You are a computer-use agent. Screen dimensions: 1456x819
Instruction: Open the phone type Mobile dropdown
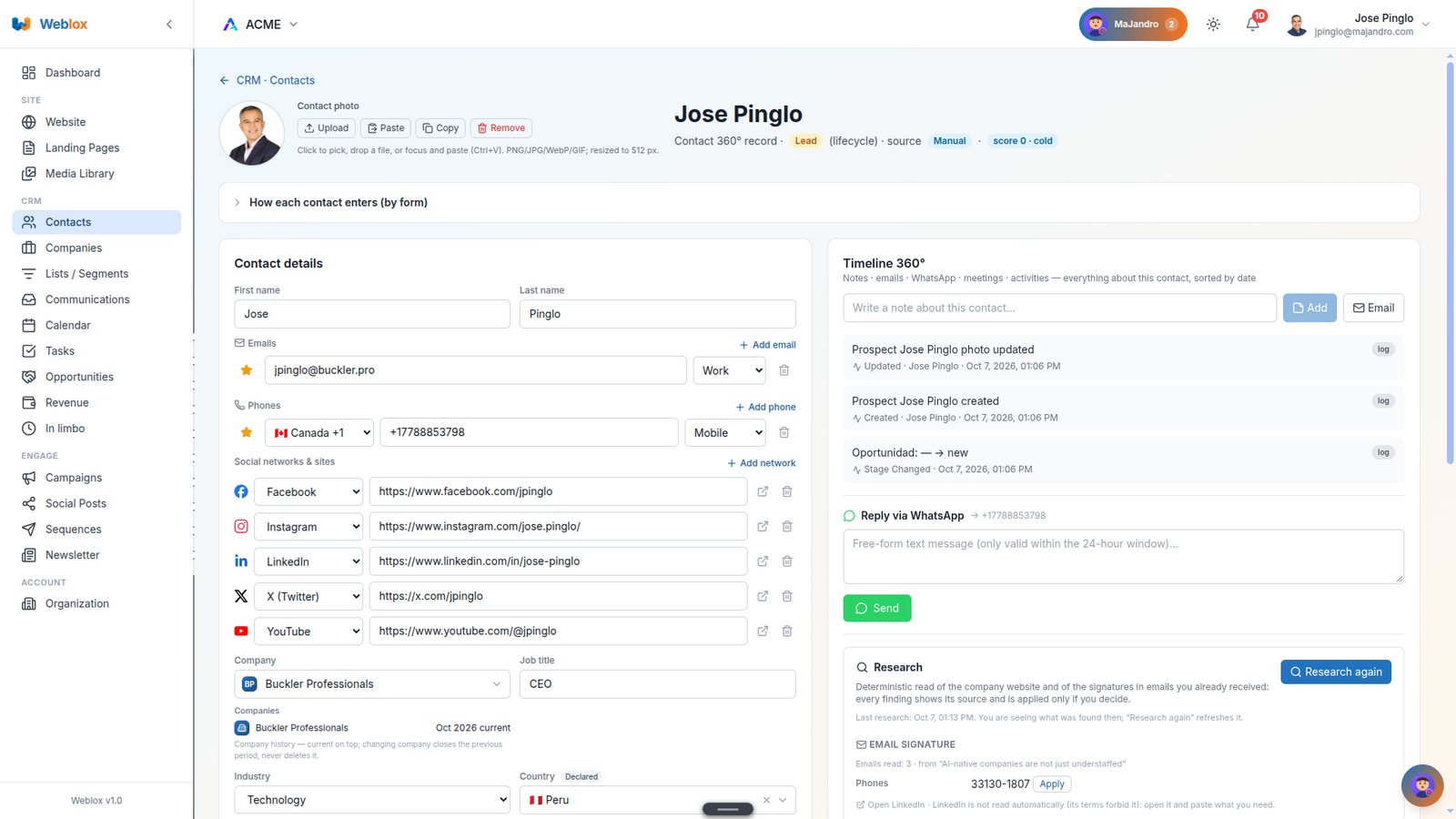click(725, 432)
